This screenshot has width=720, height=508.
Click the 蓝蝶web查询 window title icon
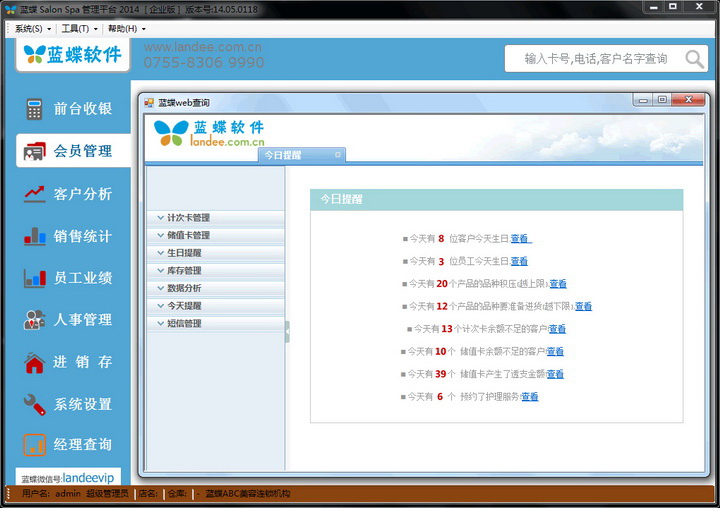point(149,102)
